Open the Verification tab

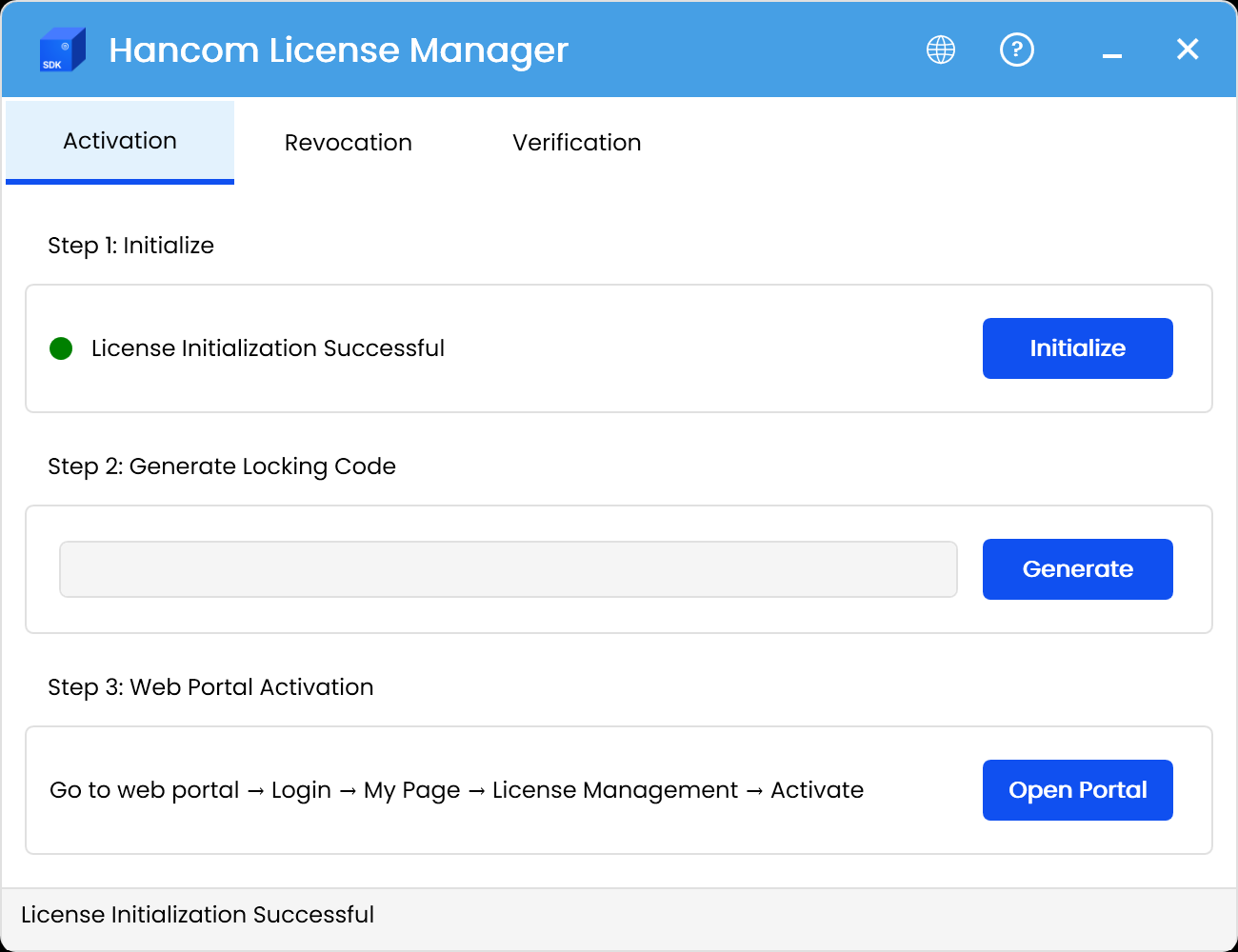[x=577, y=142]
